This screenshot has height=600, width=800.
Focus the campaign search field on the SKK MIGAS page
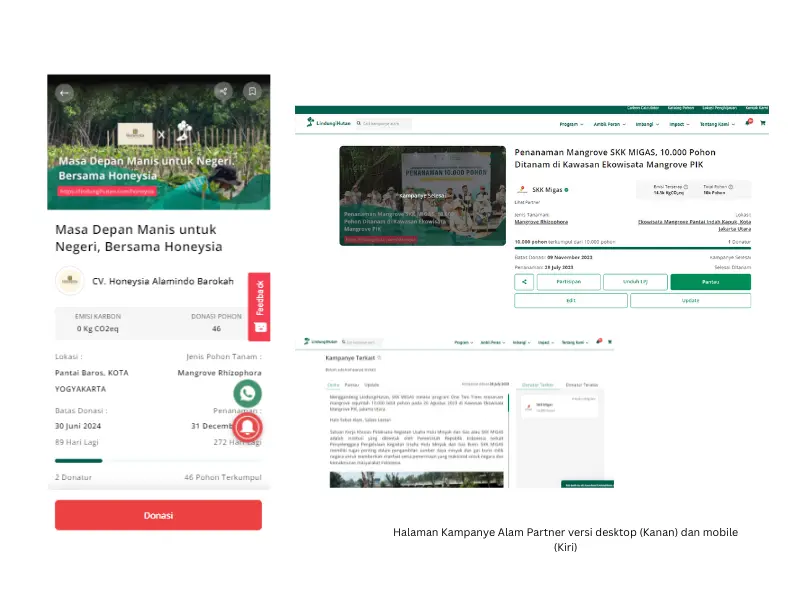pyautogui.click(x=383, y=123)
